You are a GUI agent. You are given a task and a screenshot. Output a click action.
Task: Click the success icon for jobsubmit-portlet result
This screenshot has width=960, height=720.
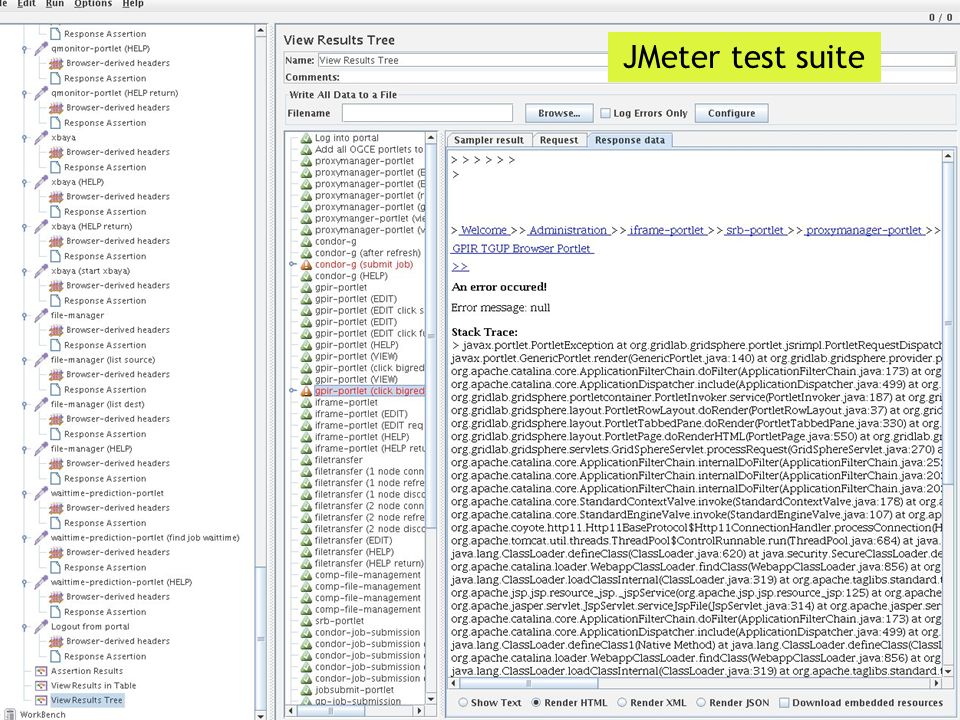(x=306, y=690)
